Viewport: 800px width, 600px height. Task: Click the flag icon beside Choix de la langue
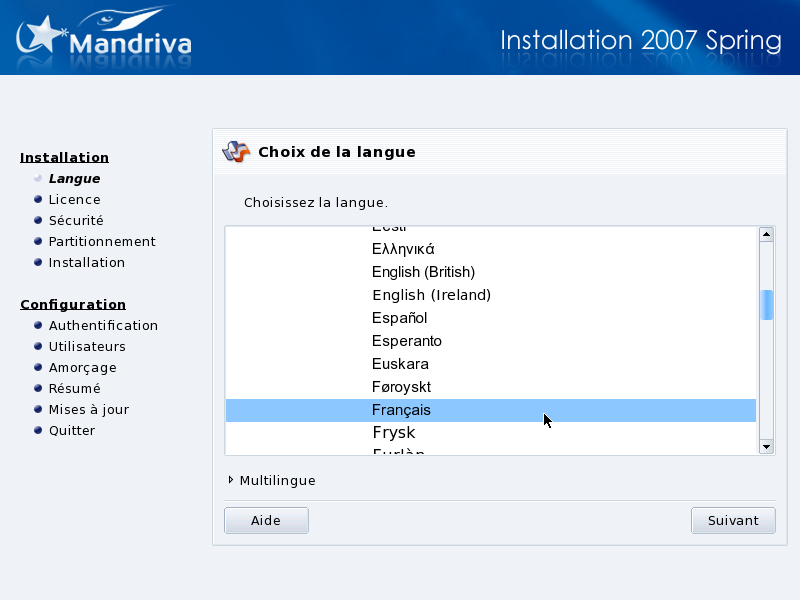(x=234, y=151)
